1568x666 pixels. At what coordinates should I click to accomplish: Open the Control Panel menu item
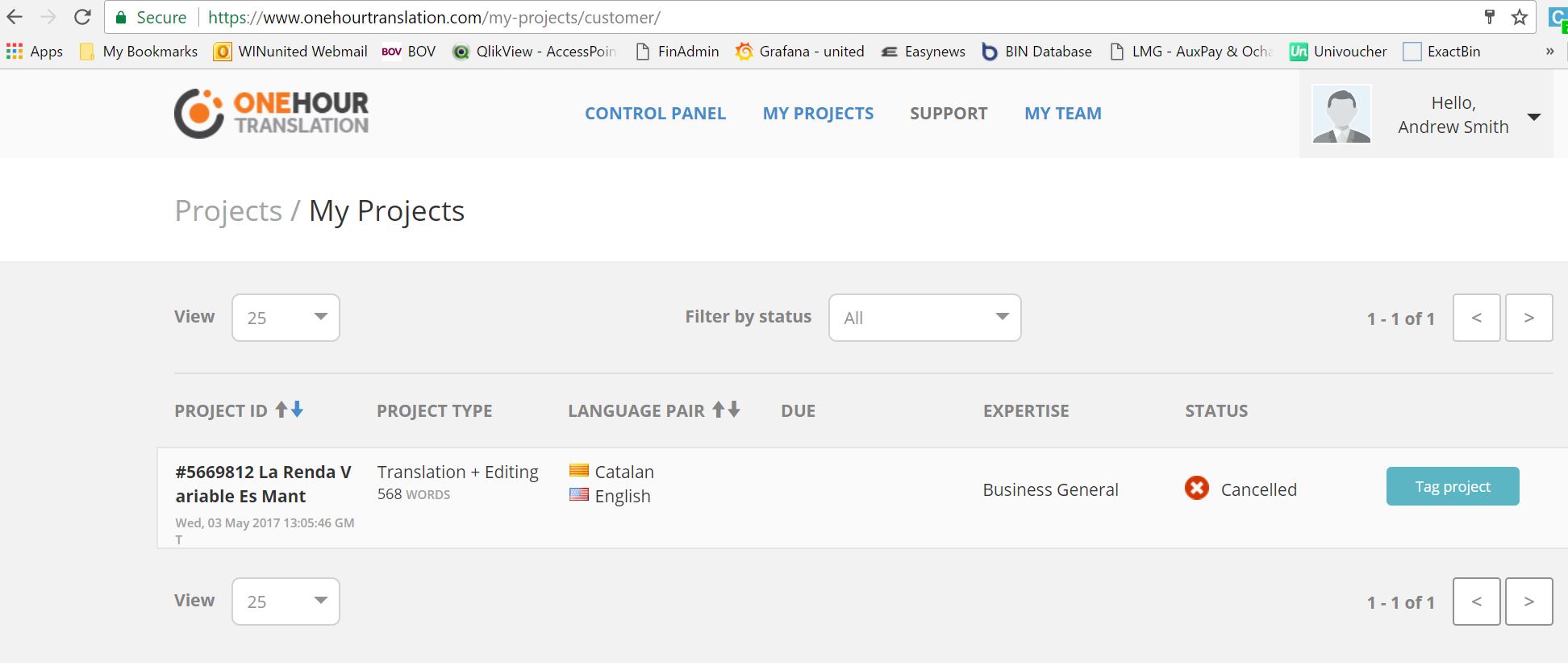click(x=655, y=114)
